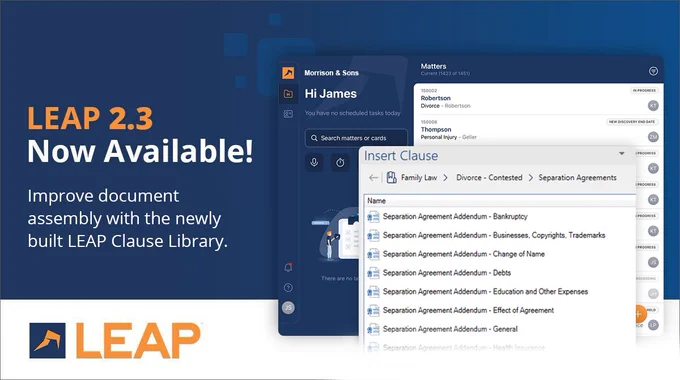Click the LEAP logo icon in the sidebar
The height and width of the screenshot is (380, 680).
288,73
